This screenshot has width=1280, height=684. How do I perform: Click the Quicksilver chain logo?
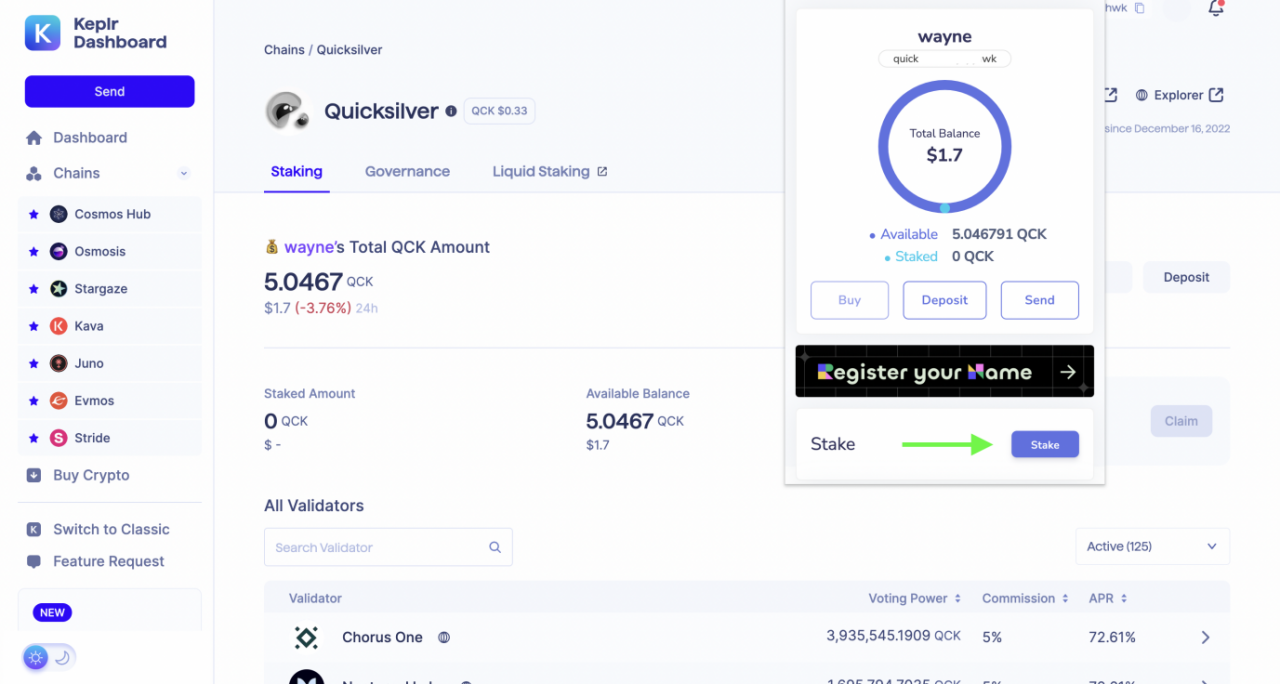tap(288, 111)
